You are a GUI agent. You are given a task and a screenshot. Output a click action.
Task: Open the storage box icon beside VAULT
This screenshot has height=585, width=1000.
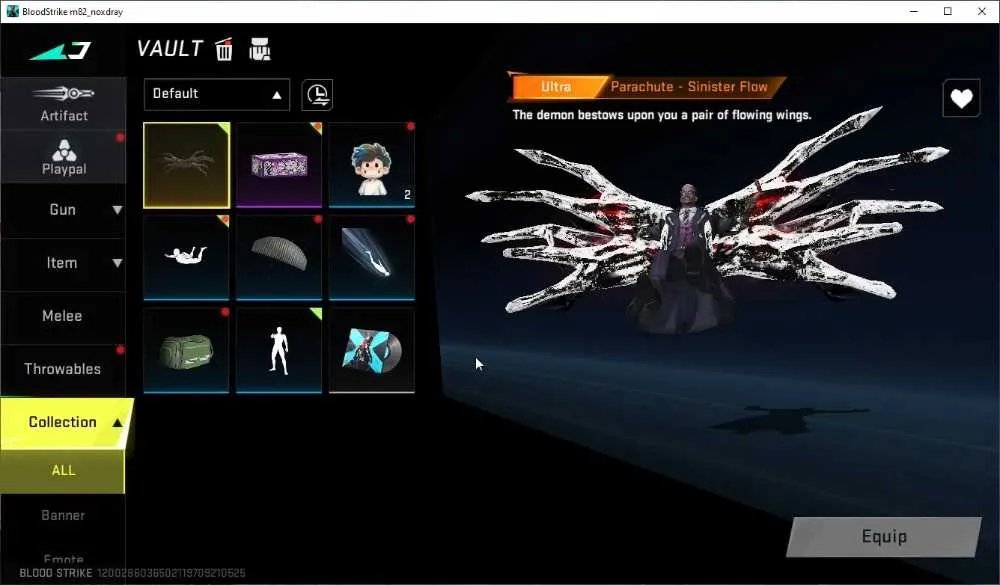260,49
